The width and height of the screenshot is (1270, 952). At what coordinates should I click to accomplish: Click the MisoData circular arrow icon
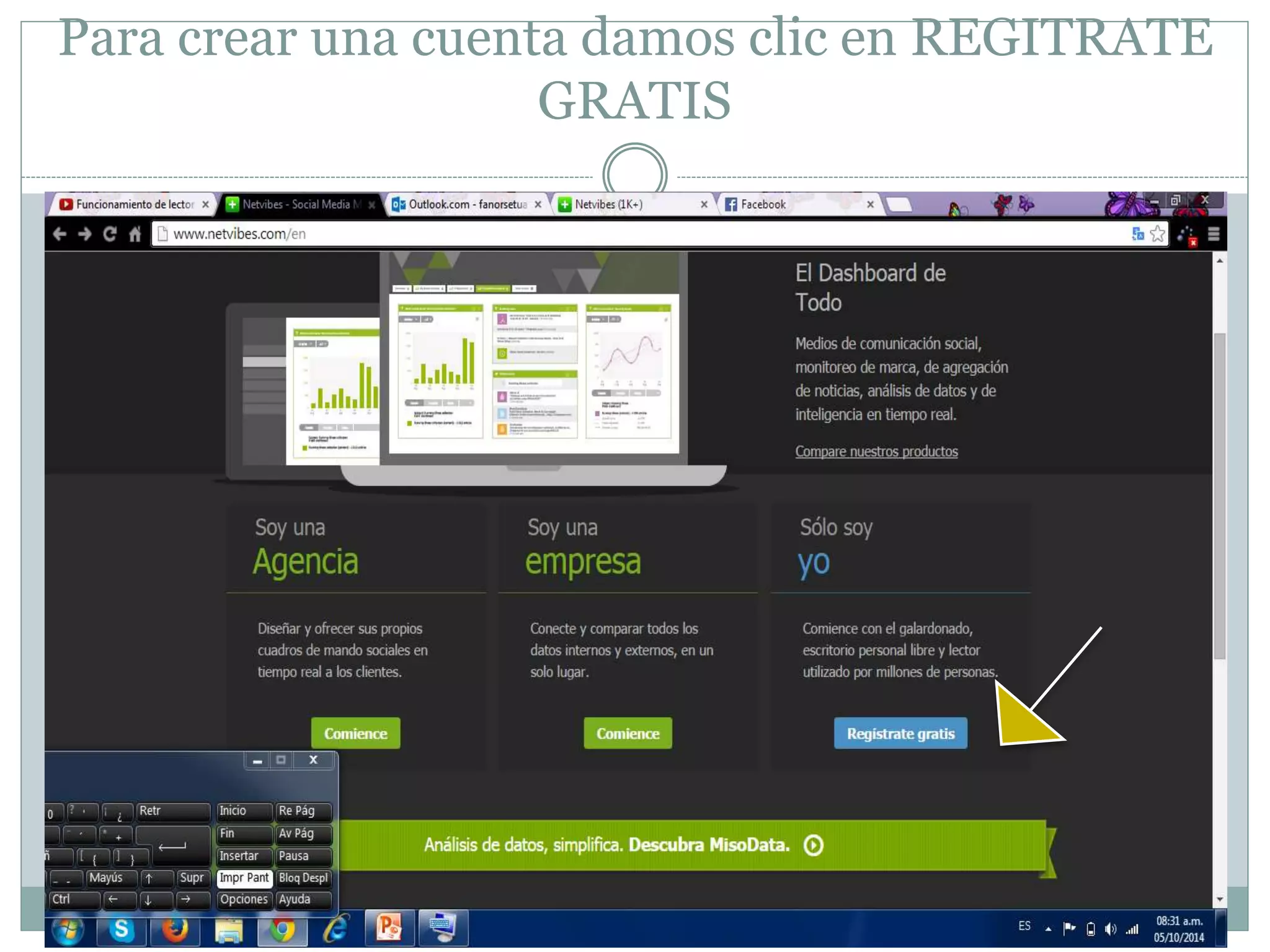pyautogui.click(x=813, y=845)
